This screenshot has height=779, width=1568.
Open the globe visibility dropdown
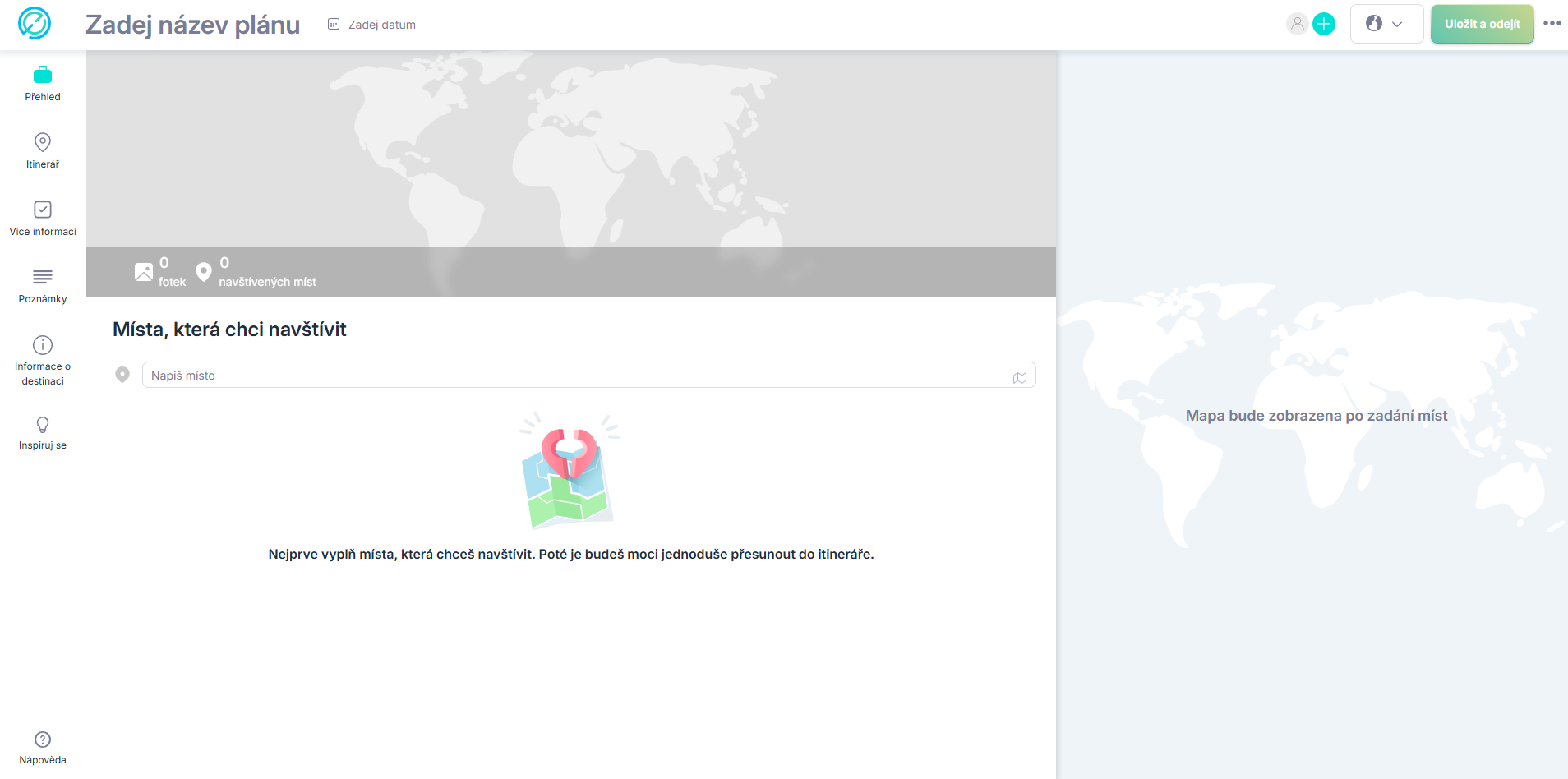(x=1386, y=24)
